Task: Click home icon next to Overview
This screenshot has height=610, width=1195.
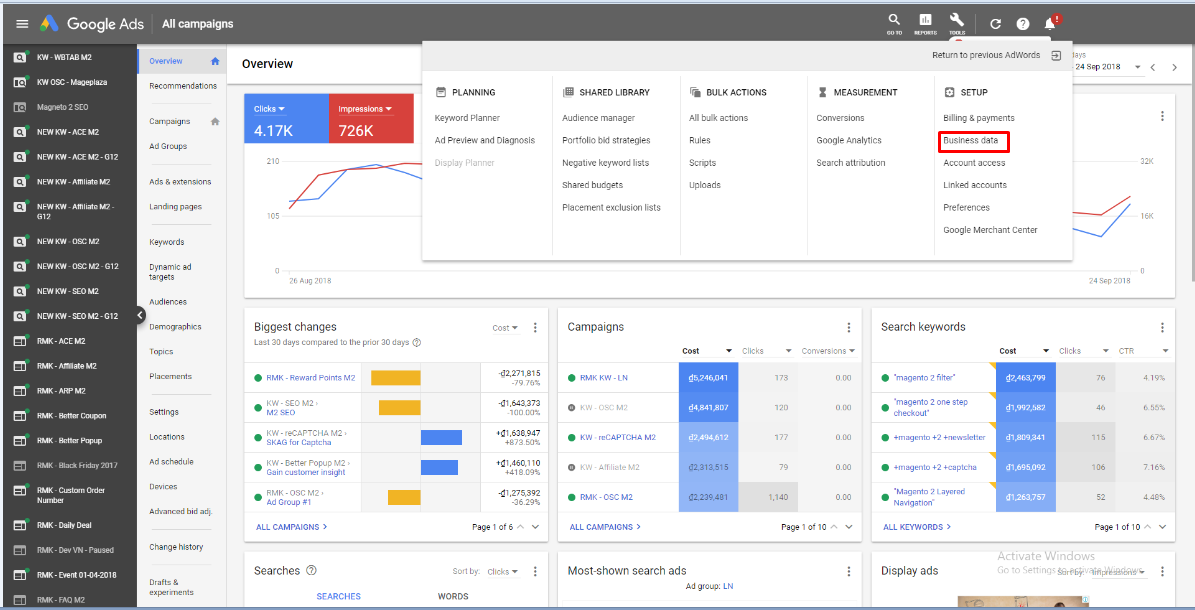Action: (215, 61)
